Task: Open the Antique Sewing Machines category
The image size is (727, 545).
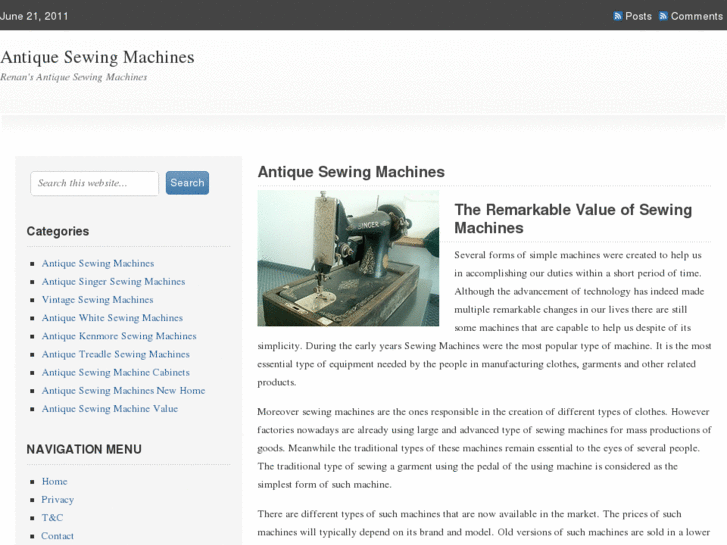Action: tap(98, 264)
